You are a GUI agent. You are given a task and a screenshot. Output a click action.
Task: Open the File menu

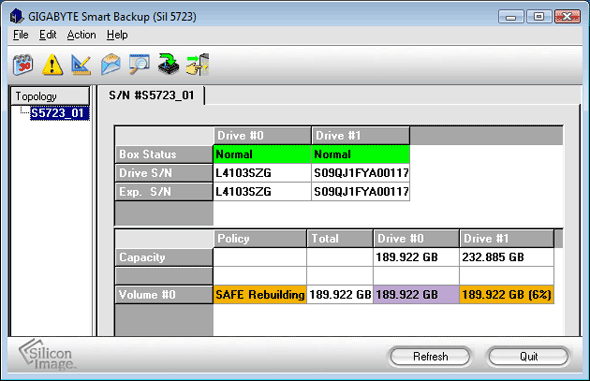[x=20, y=35]
